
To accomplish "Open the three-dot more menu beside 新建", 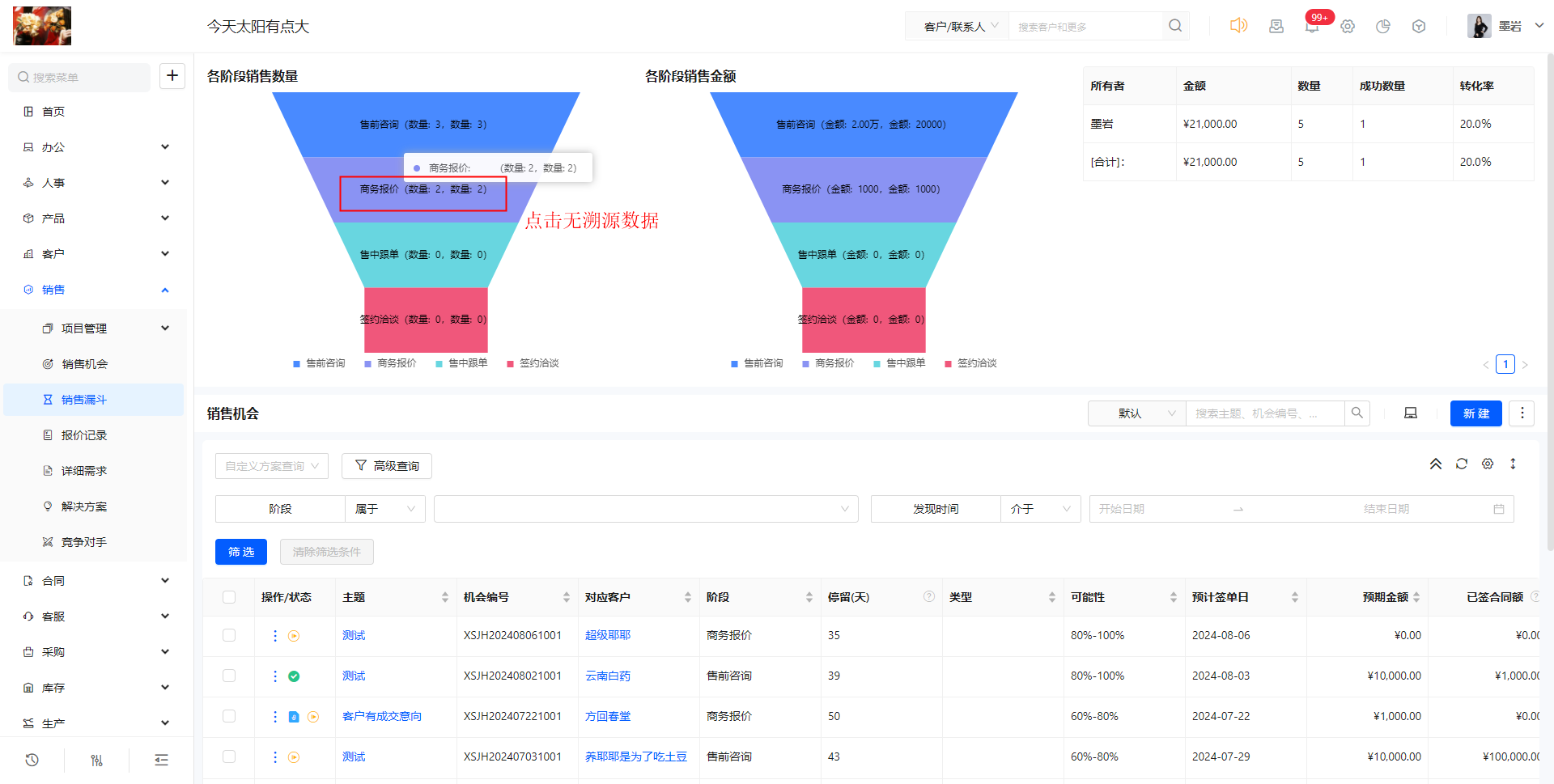I will coord(1522,413).
